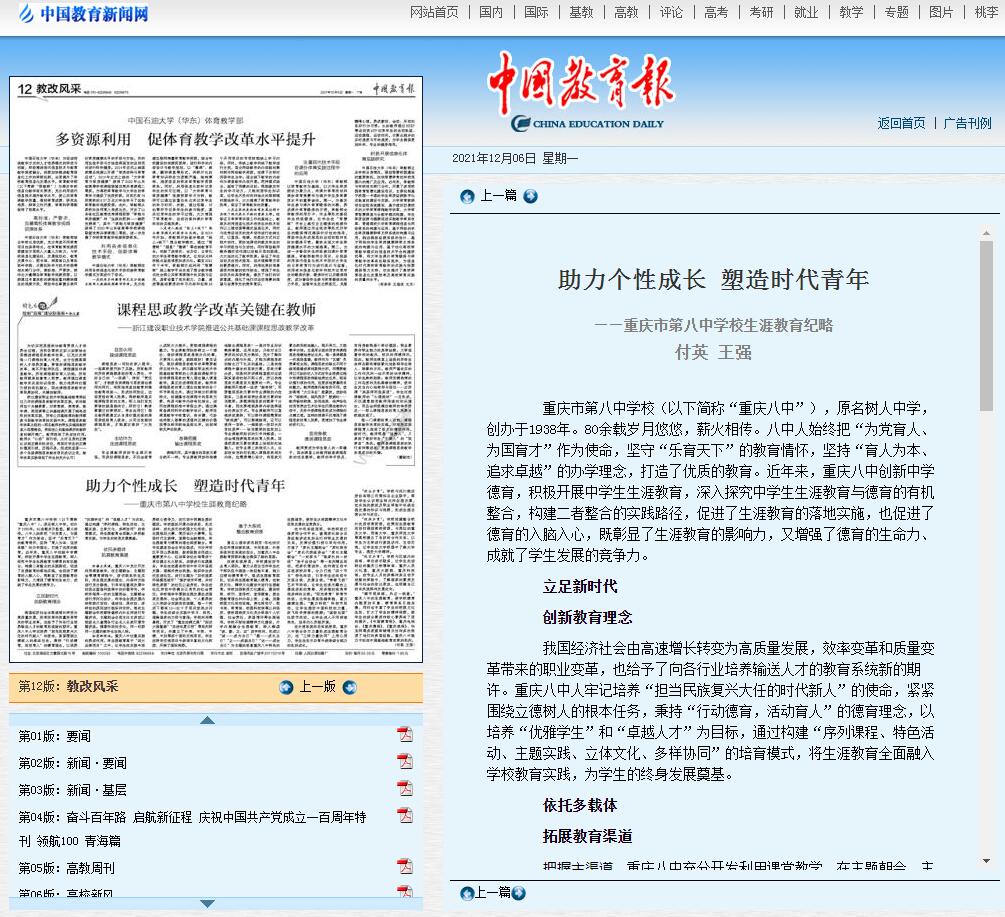Select 考研 in the top navigation
Viewport: 1005px width, 917px height.
point(761,12)
